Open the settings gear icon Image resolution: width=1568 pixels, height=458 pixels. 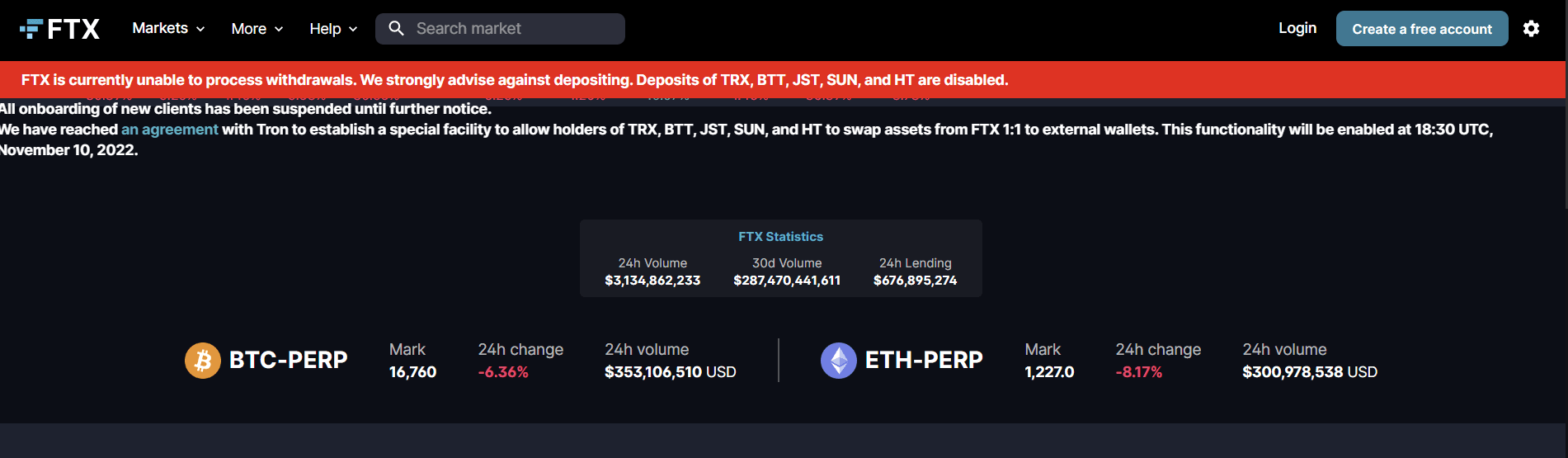(x=1531, y=29)
